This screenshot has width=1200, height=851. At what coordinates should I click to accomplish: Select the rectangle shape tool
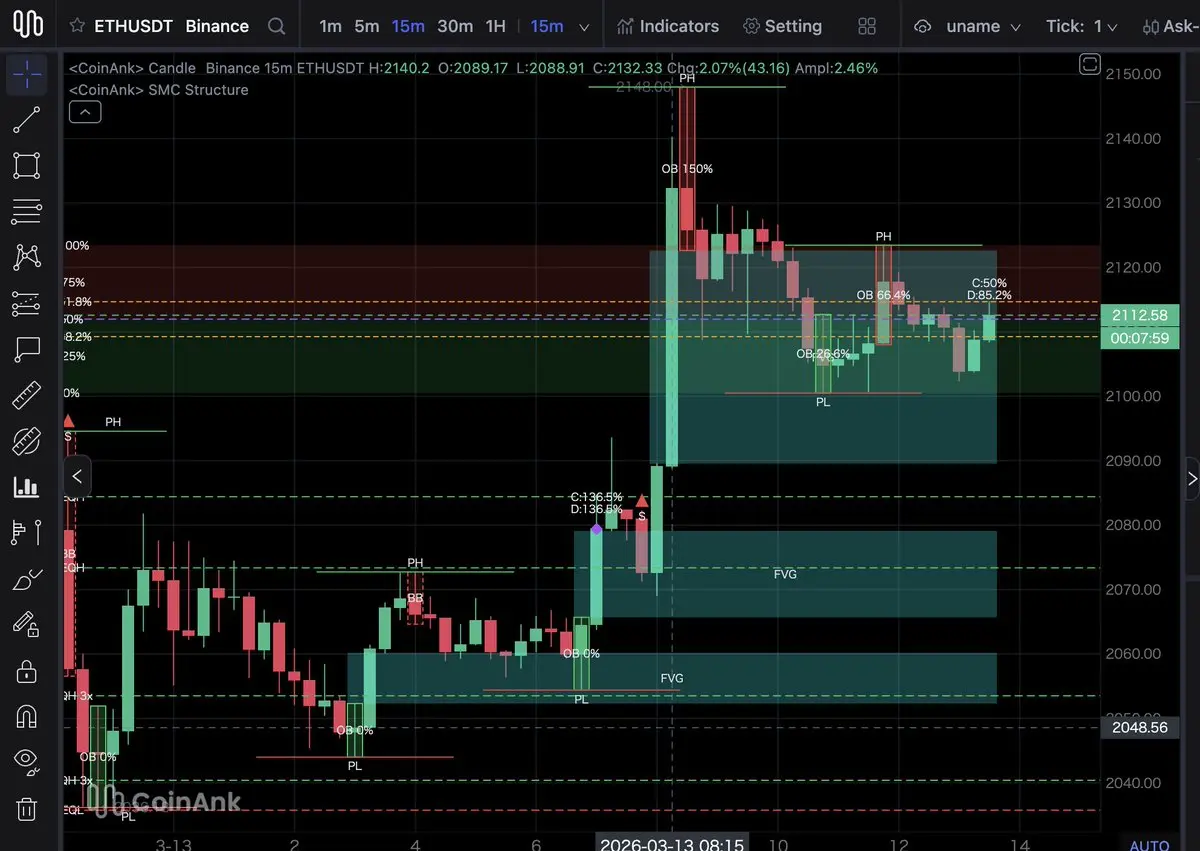[27, 166]
